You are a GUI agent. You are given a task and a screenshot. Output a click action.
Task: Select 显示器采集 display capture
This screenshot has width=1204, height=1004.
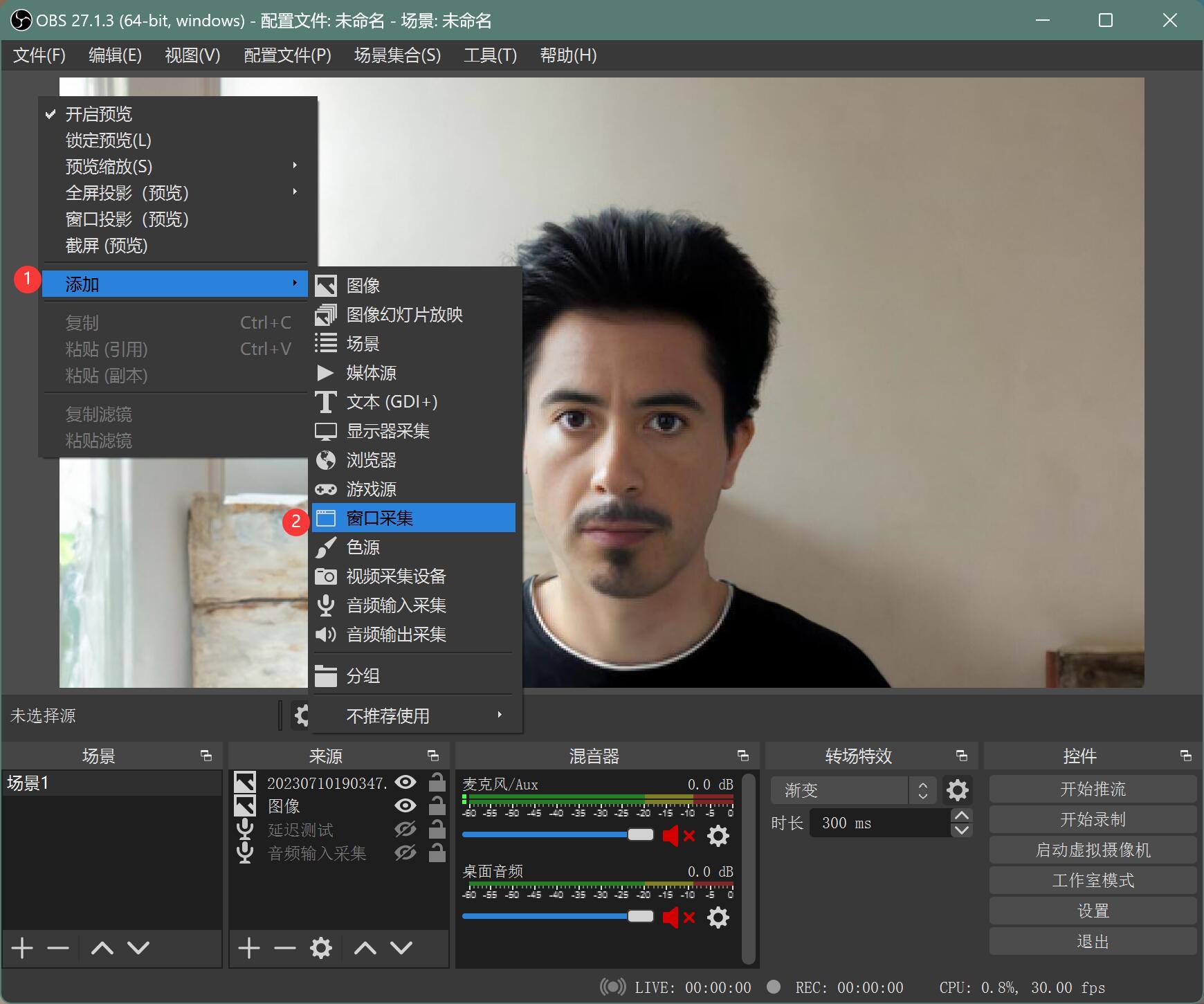point(414,430)
